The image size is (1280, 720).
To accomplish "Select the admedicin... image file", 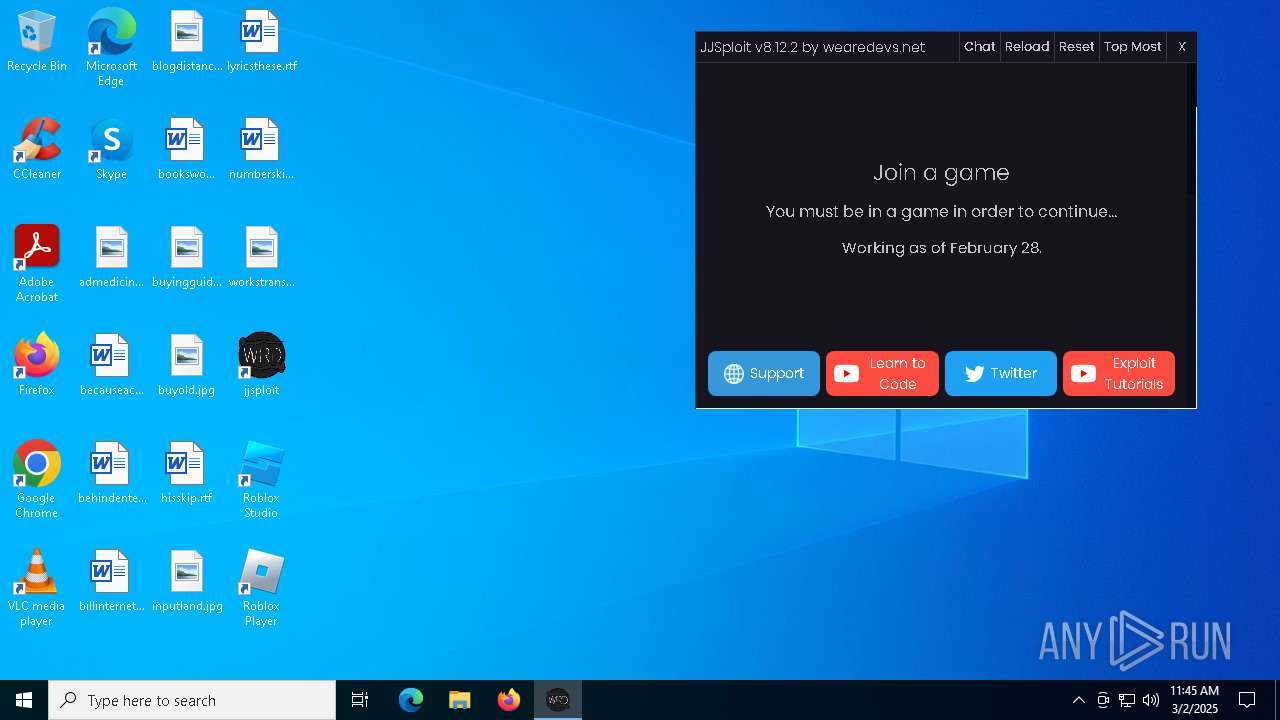I will pyautogui.click(x=111, y=258).
